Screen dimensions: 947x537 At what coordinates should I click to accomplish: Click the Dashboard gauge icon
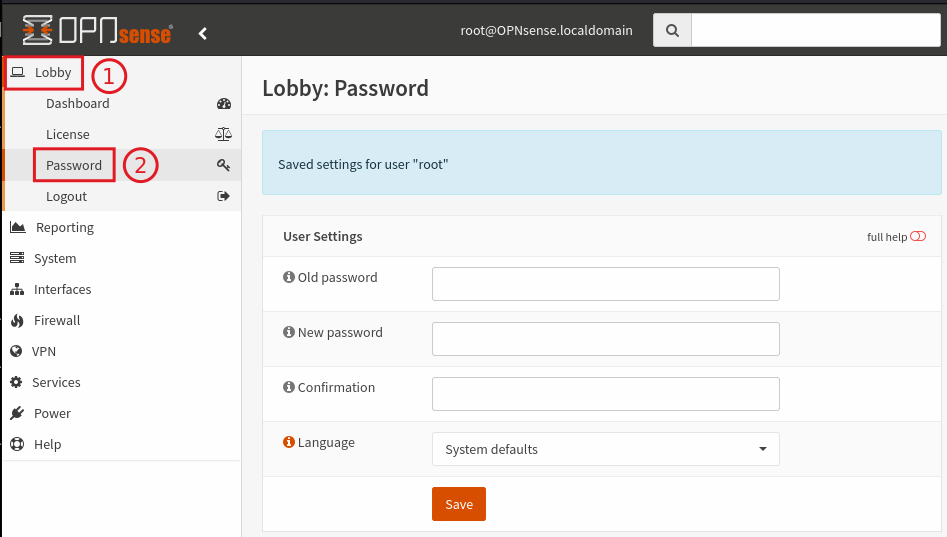(223, 103)
